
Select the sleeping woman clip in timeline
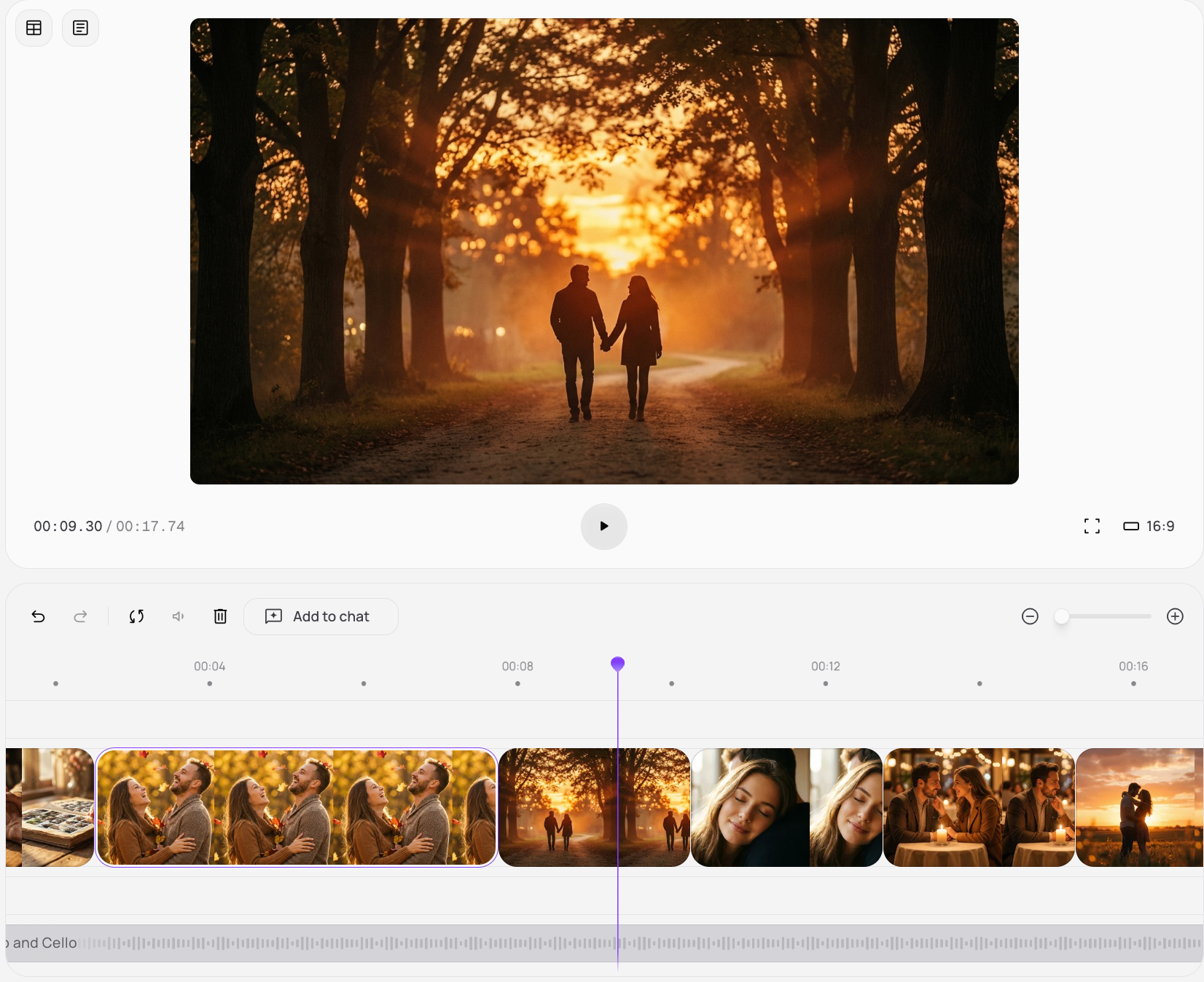[x=786, y=807]
